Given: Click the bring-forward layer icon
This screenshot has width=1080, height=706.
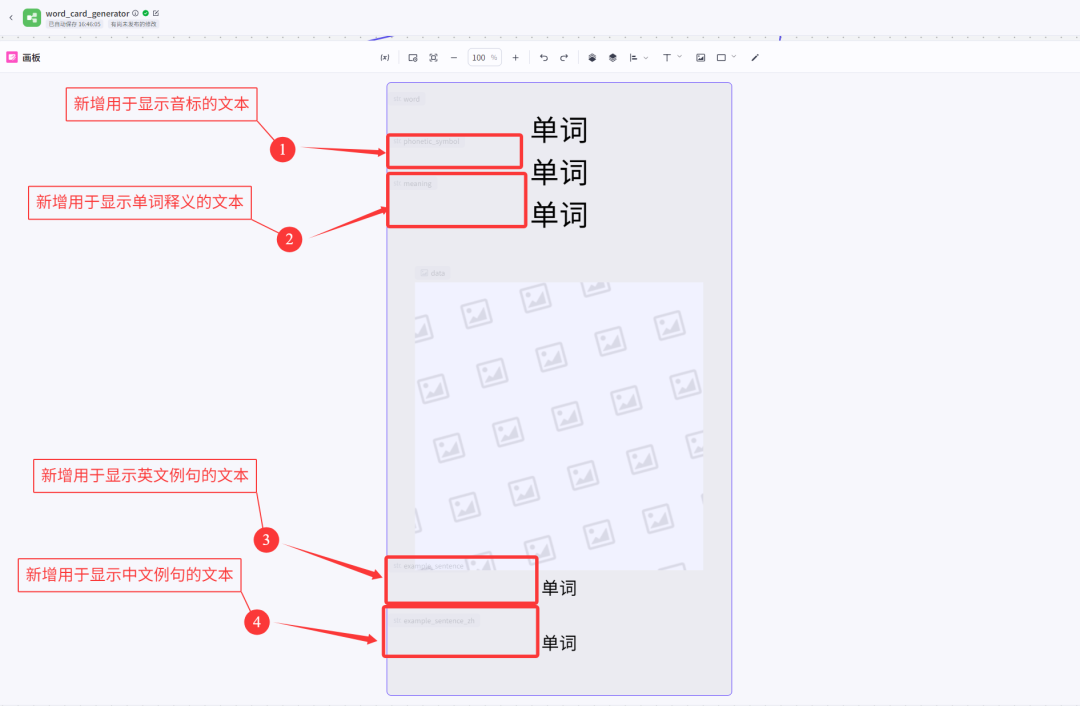Looking at the screenshot, I should pyautogui.click(x=592, y=57).
